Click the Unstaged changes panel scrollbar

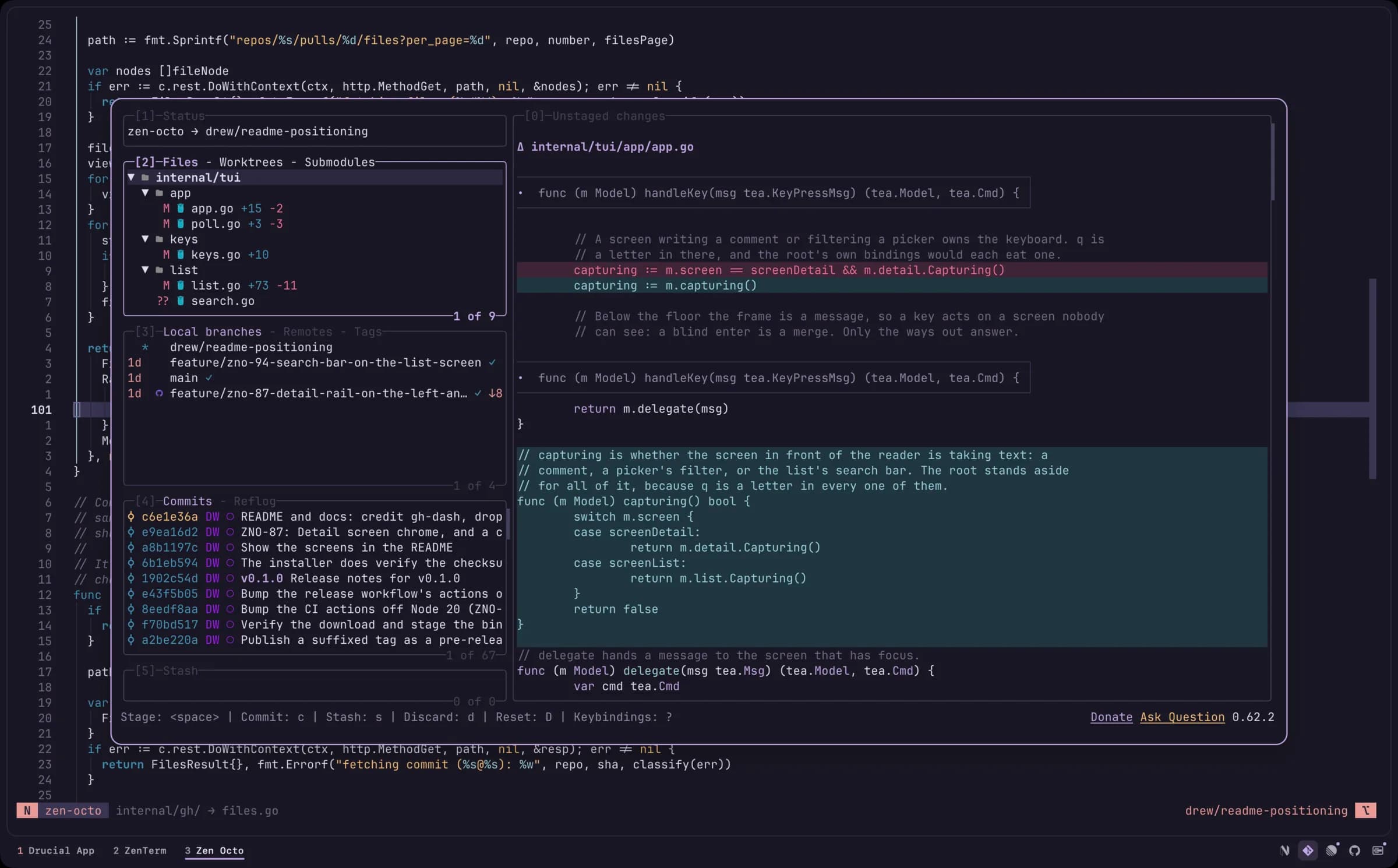click(1273, 162)
